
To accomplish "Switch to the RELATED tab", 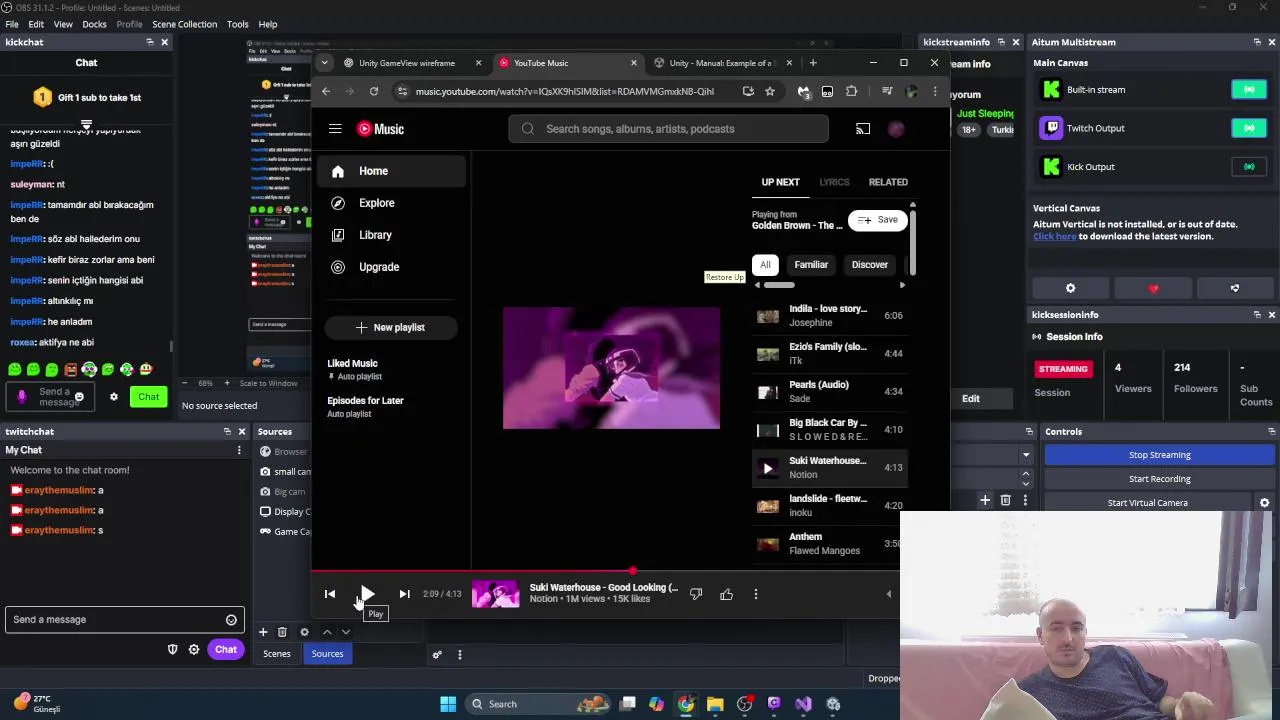I will 888,182.
